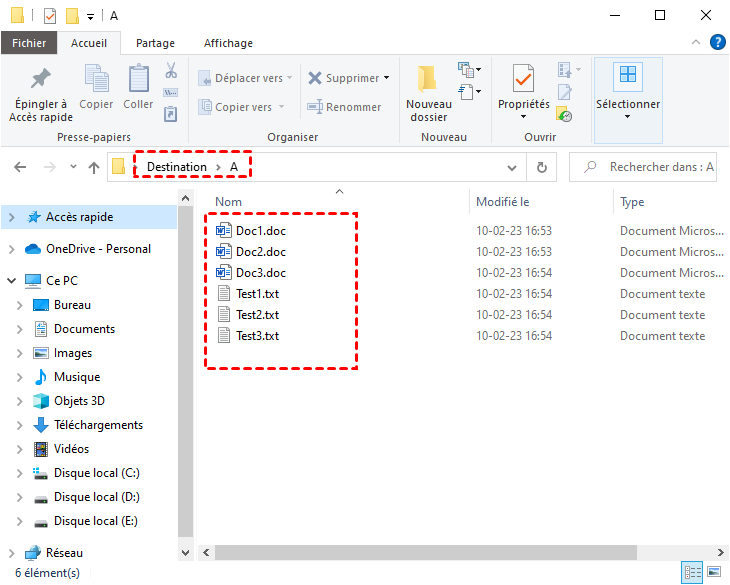Click the Historique icon in the Ouvrir group

[564, 114]
